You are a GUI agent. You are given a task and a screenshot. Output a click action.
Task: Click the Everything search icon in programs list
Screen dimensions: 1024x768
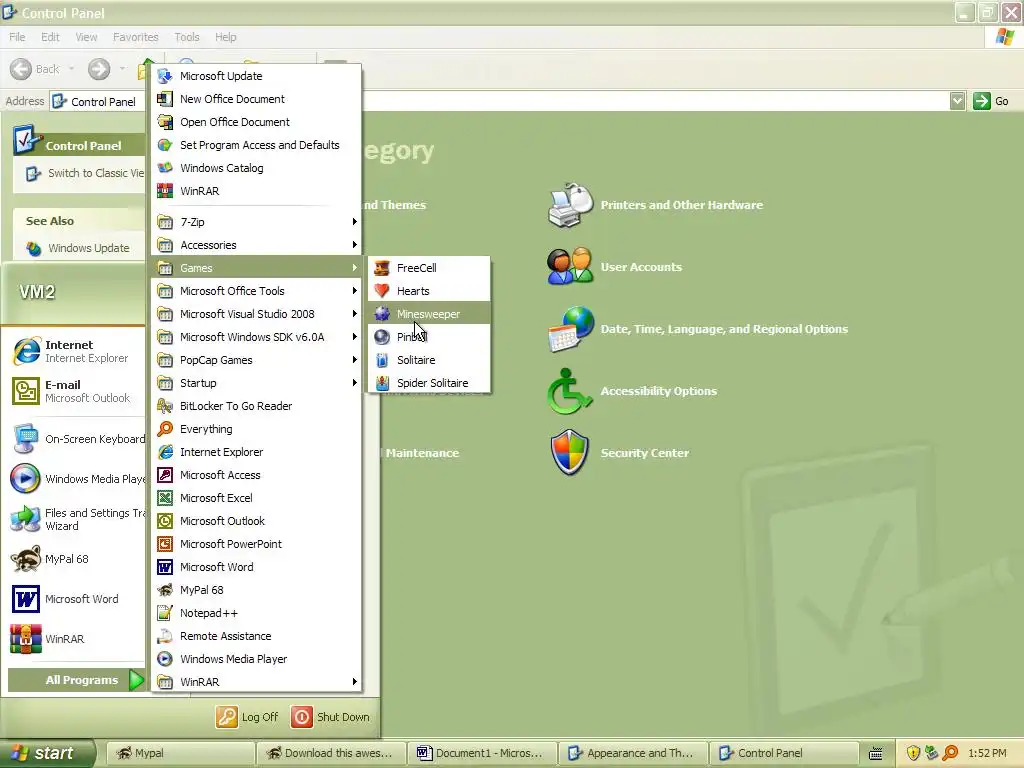click(165, 429)
